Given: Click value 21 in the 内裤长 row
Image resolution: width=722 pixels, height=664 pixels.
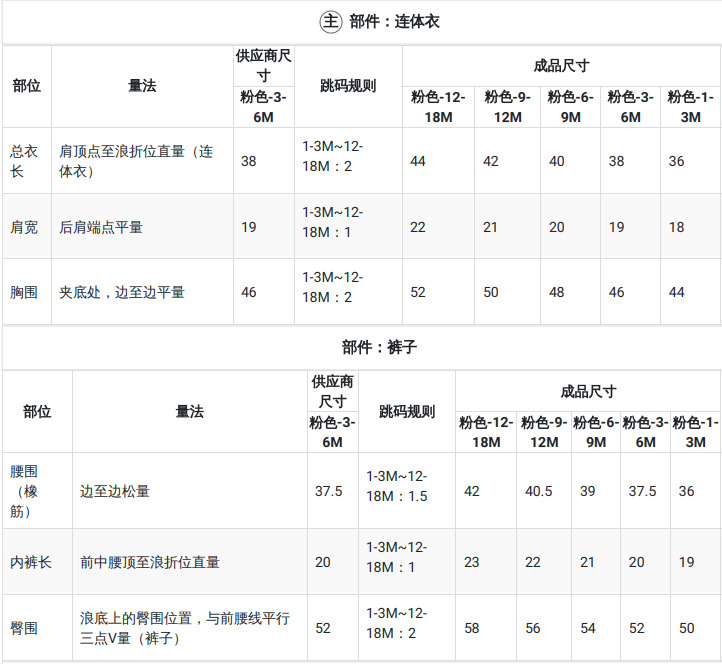Looking at the screenshot, I should coord(587,562).
